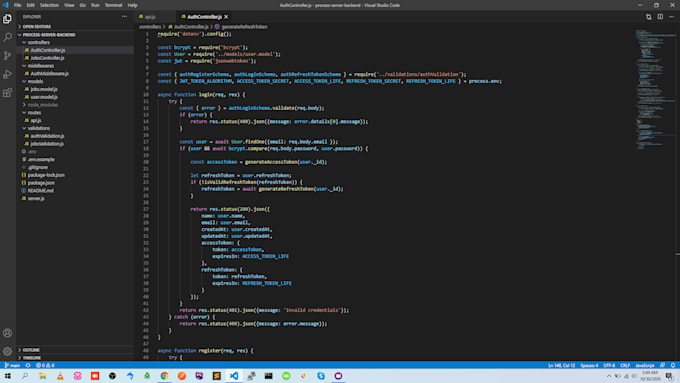The height and width of the screenshot is (383, 680).
Task: Open Sublime Text from taskbar
Action: (x=216, y=376)
